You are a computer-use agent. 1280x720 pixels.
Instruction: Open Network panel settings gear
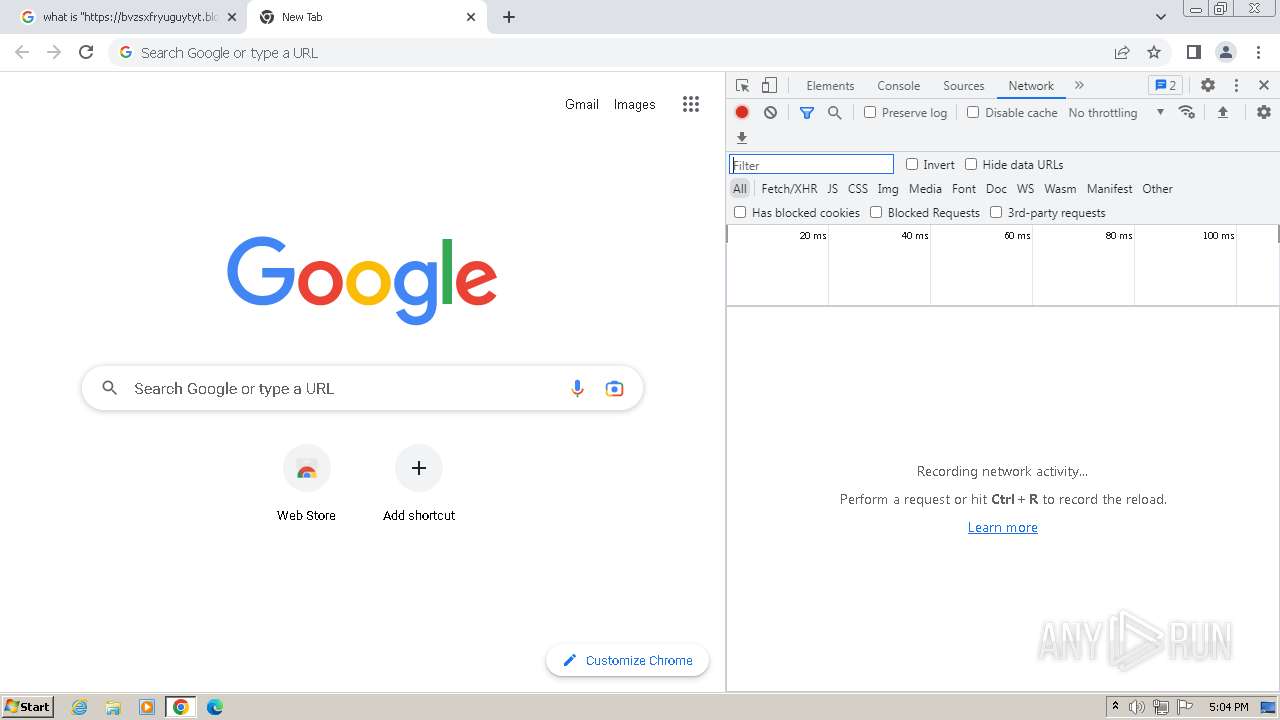point(1264,113)
